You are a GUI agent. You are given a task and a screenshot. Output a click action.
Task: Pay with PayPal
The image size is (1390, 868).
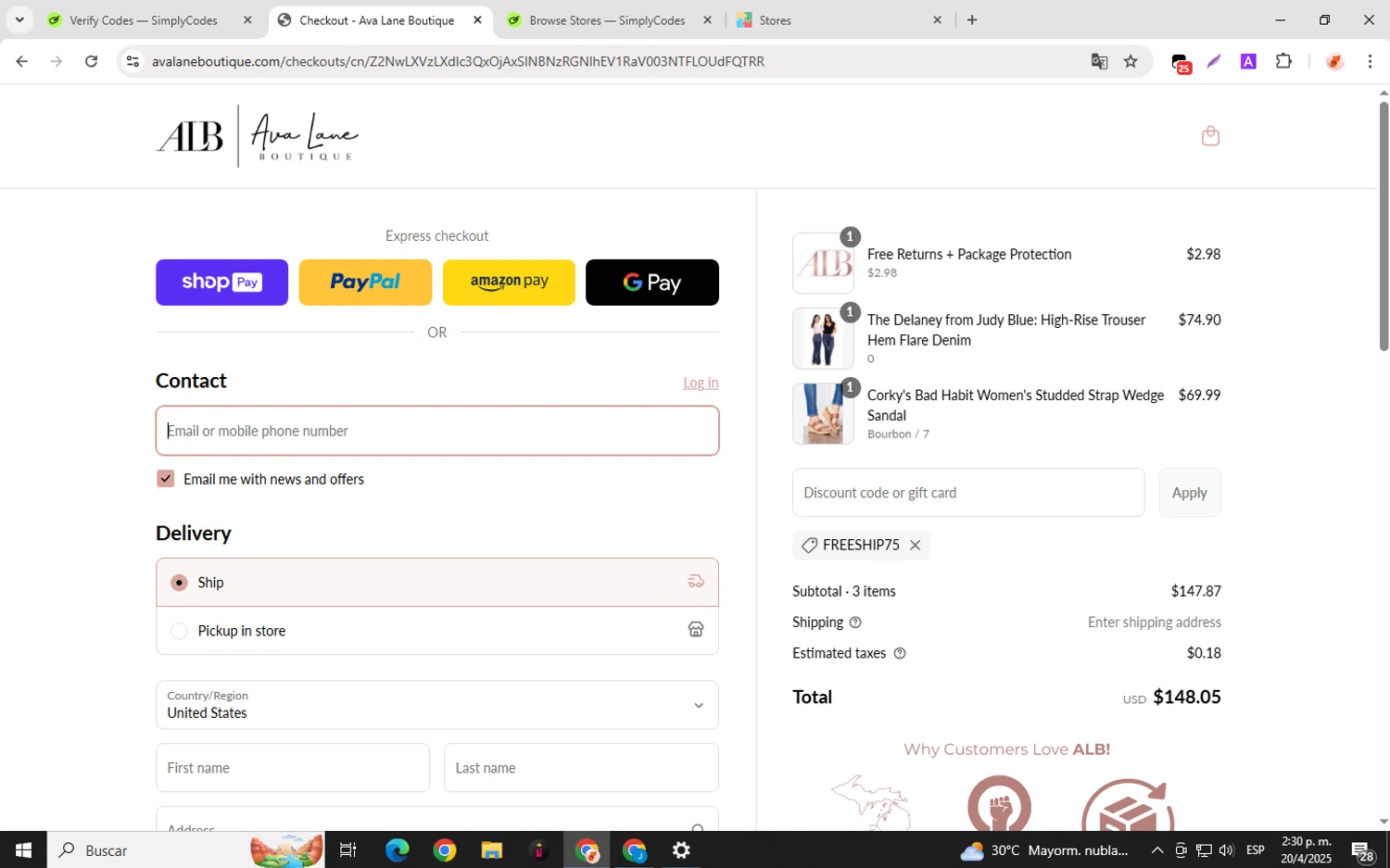coord(365,283)
